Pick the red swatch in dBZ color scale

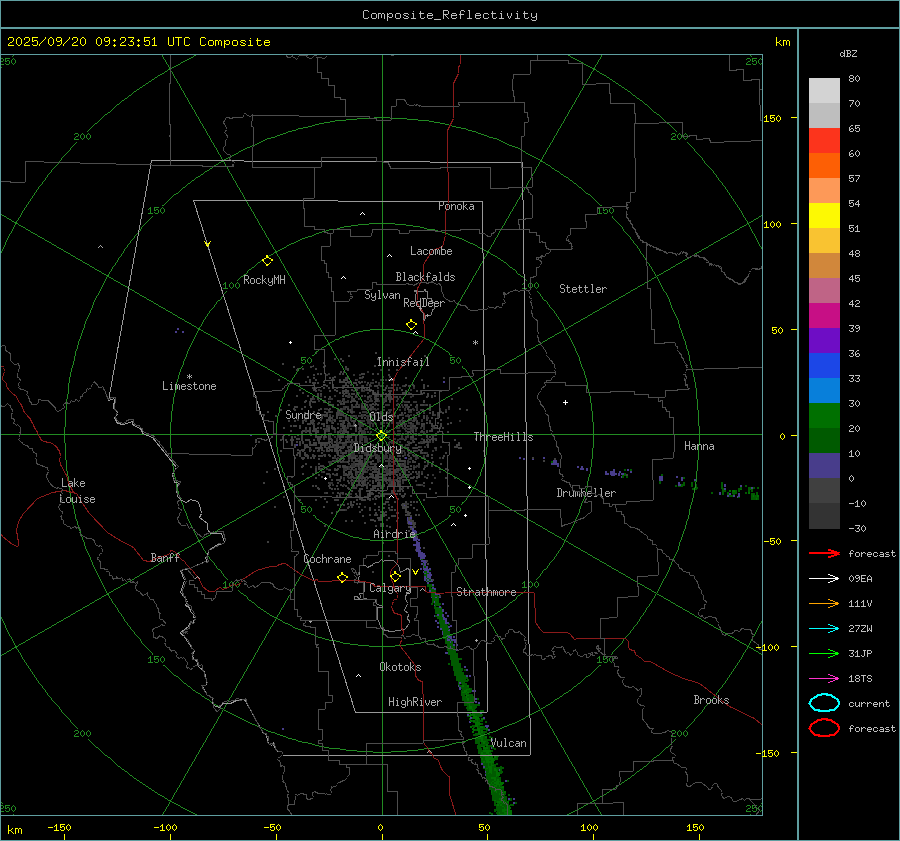click(824, 140)
